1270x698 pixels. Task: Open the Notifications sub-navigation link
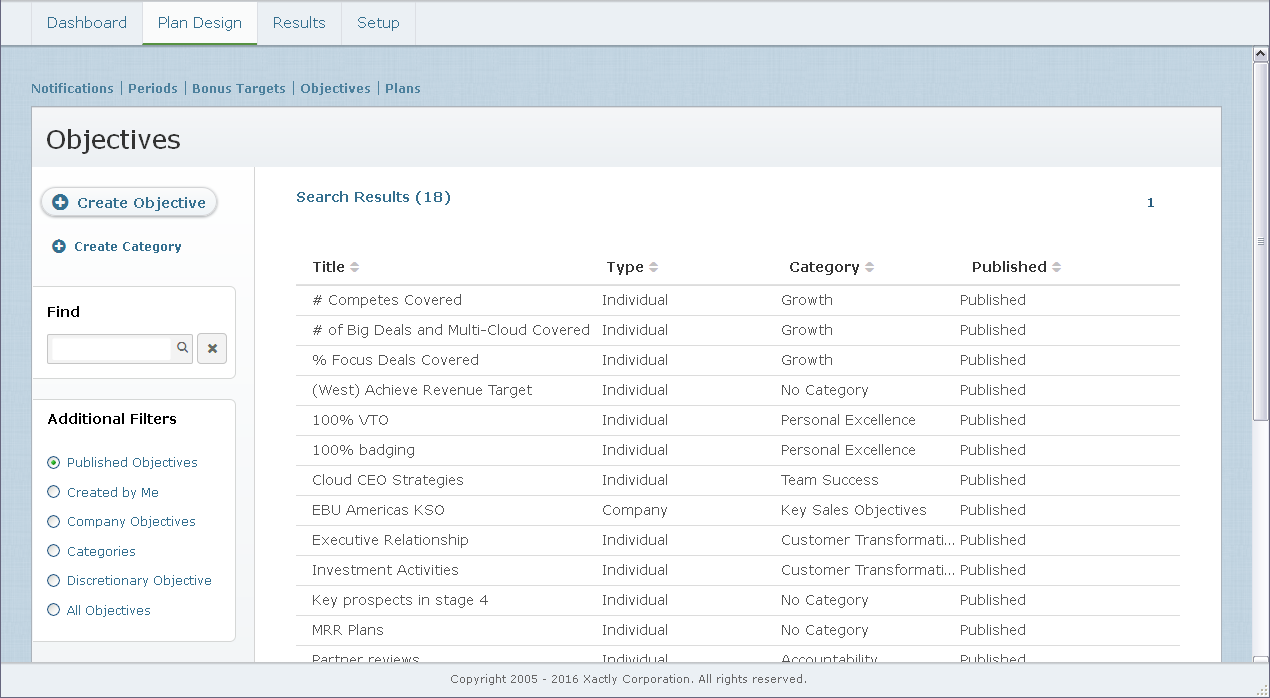point(72,88)
